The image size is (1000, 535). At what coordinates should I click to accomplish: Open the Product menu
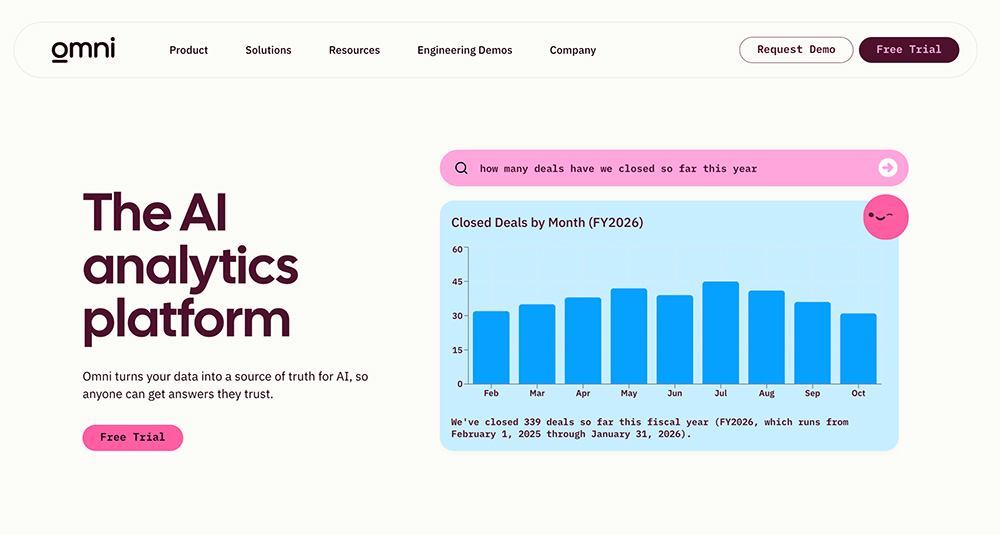188,50
